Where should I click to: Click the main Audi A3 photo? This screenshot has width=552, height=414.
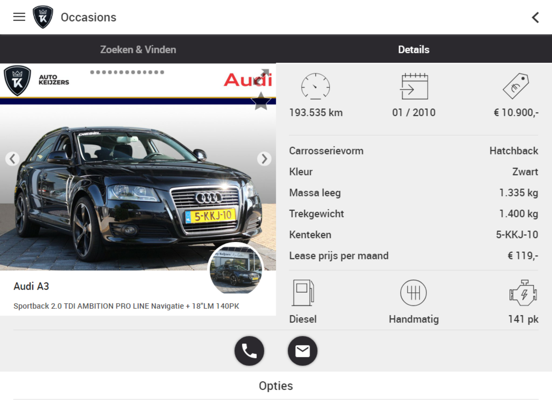(x=138, y=187)
